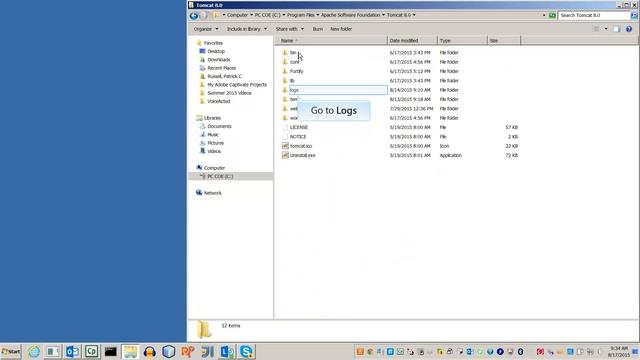Sort by Date modified column header
This screenshot has height=360, width=640.
pyautogui.click(x=412, y=41)
